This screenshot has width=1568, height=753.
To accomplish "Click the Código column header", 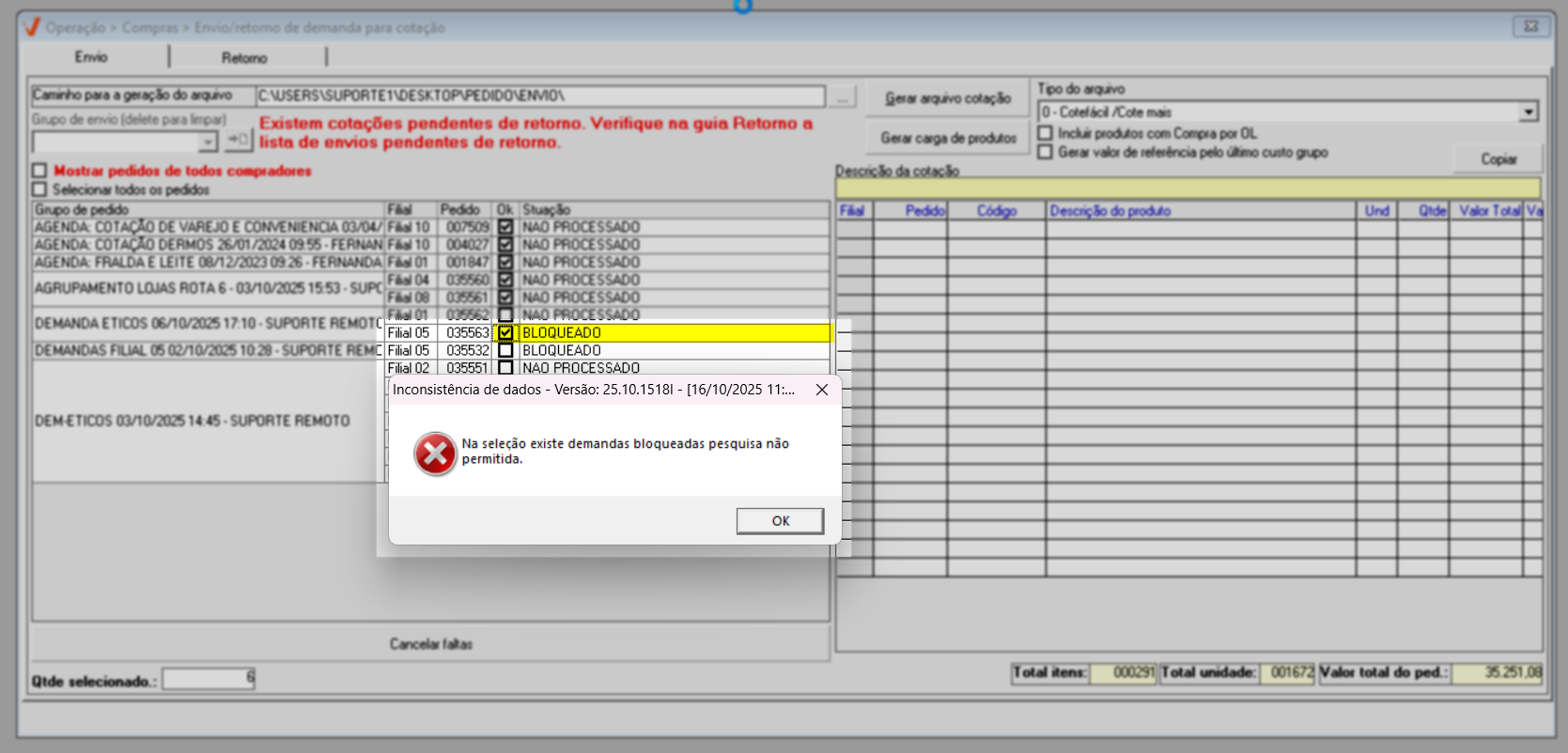I will pos(996,211).
